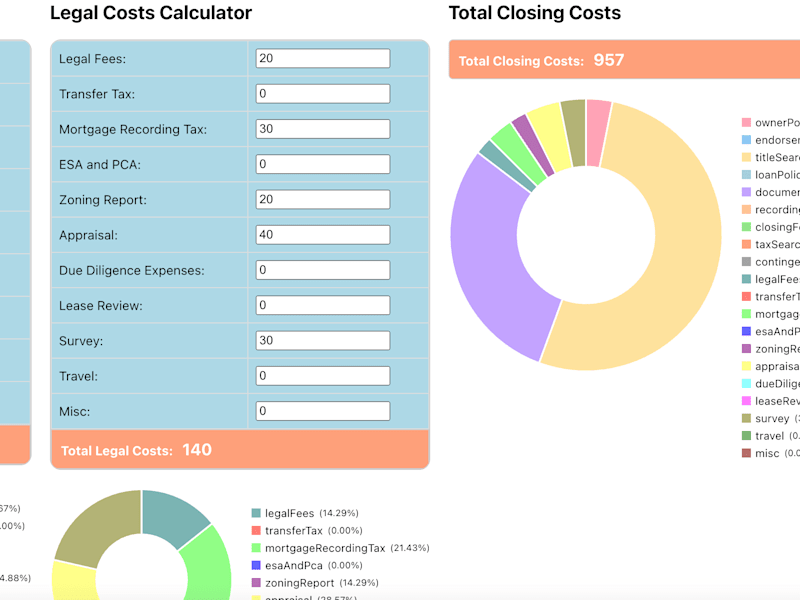The height and width of the screenshot is (600, 800).
Task: Click the Legal Costs Calculator heading
Action: [x=151, y=13]
